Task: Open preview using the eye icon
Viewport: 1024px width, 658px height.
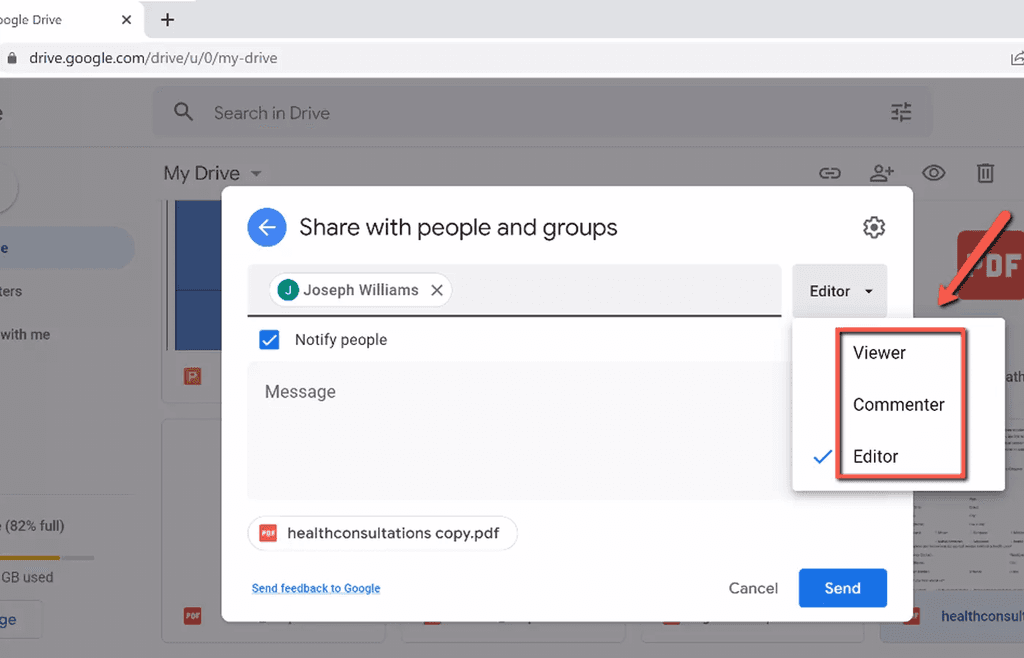Action: (933, 173)
